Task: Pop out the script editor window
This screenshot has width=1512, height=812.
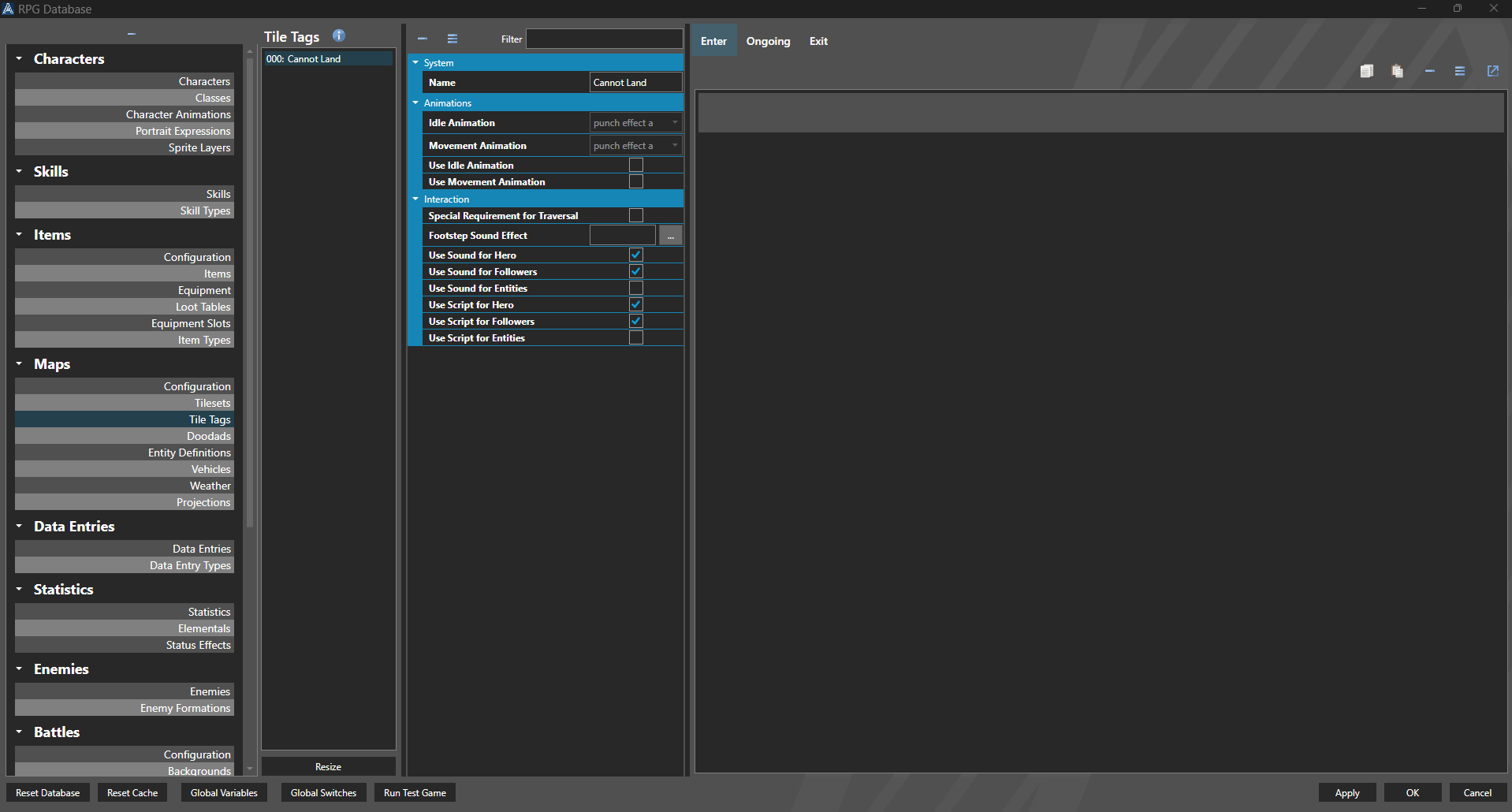Action: 1492,71
